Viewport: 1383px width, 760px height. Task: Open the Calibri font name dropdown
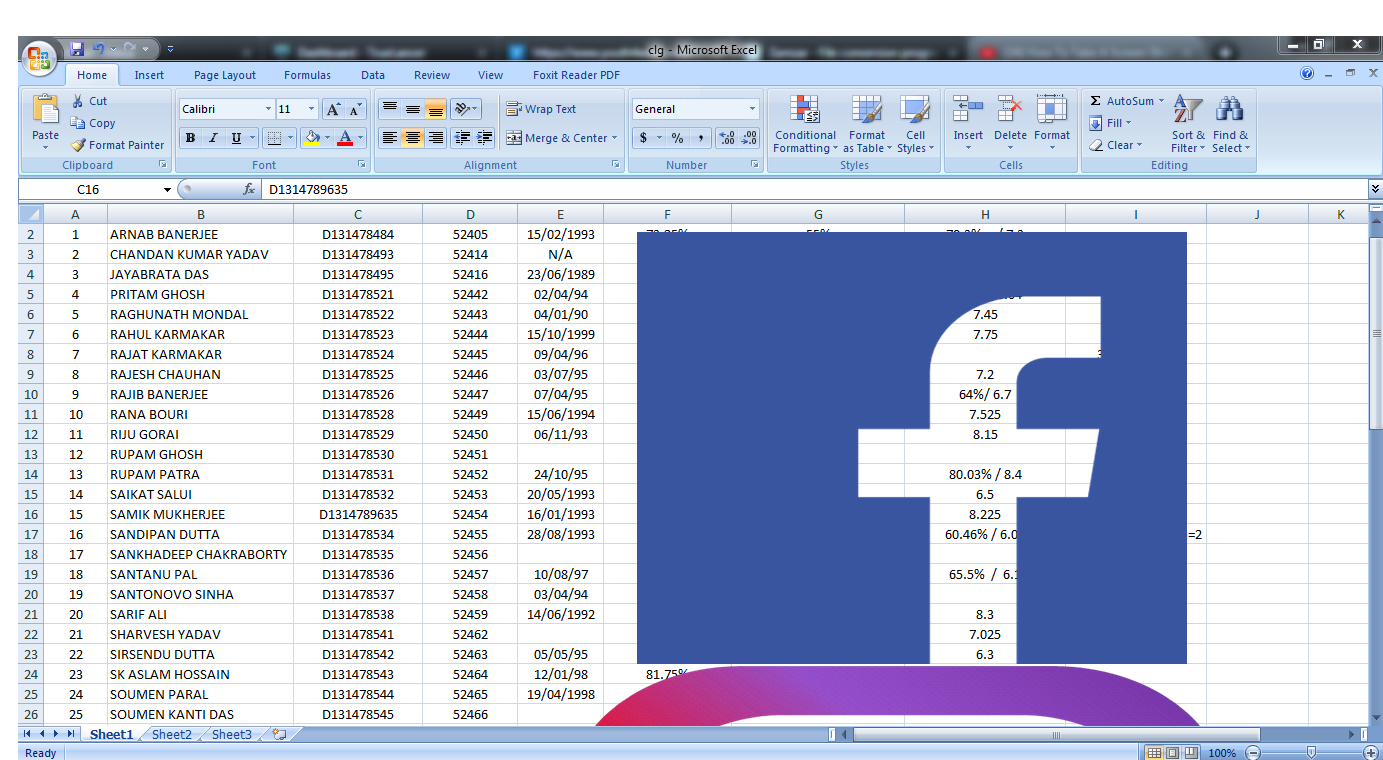[268, 109]
